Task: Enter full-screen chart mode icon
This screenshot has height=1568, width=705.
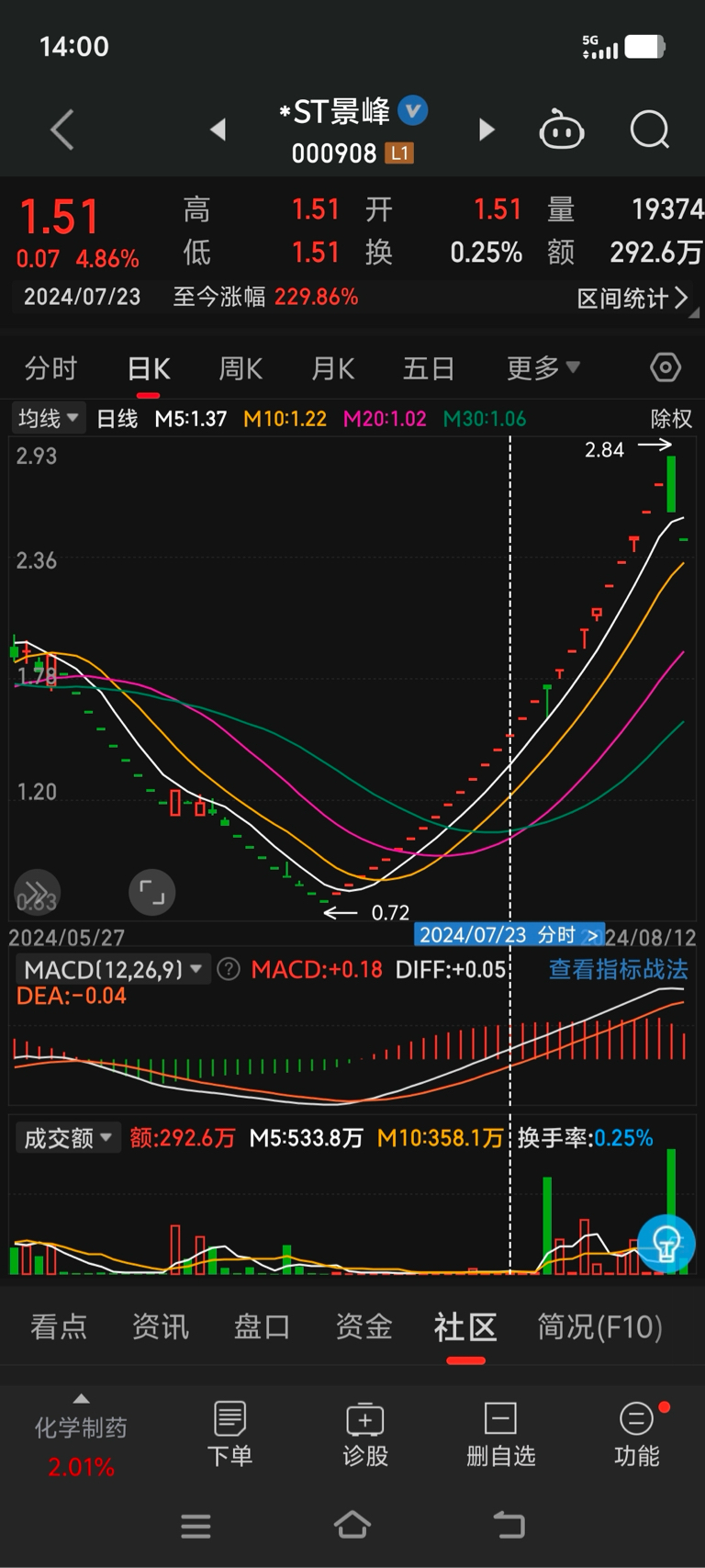Action: 151,892
